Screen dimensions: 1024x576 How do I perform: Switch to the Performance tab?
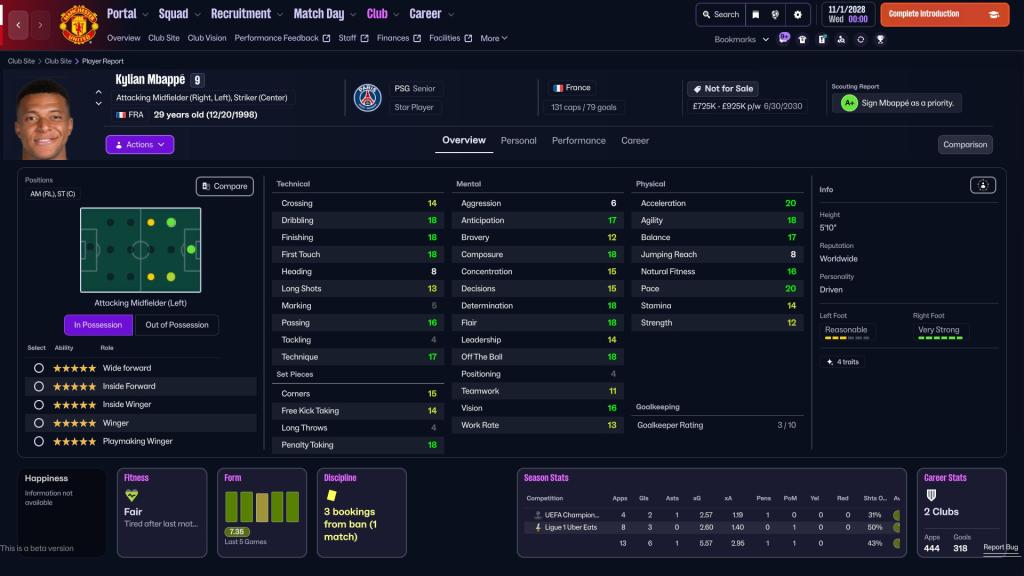(x=578, y=141)
